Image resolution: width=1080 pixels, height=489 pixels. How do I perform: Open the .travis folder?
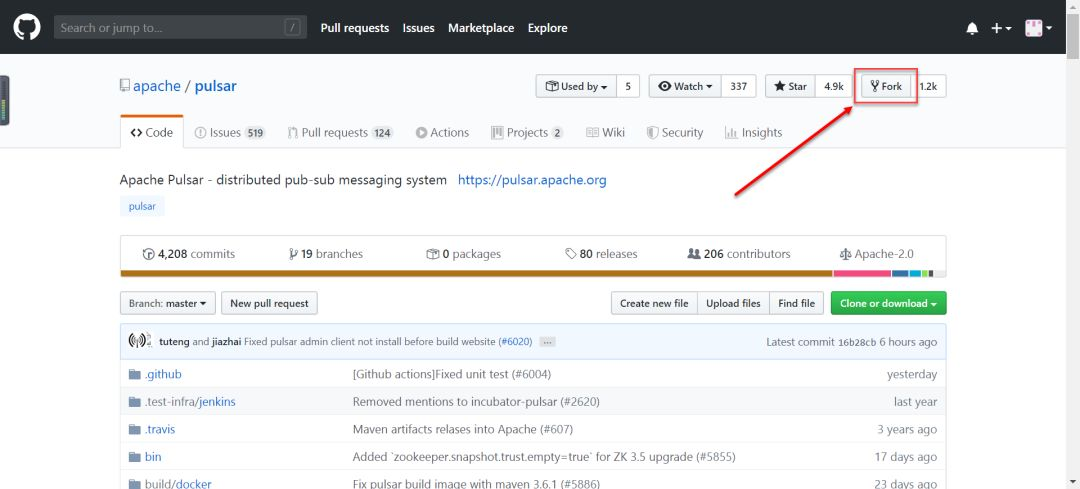pyautogui.click(x=160, y=429)
